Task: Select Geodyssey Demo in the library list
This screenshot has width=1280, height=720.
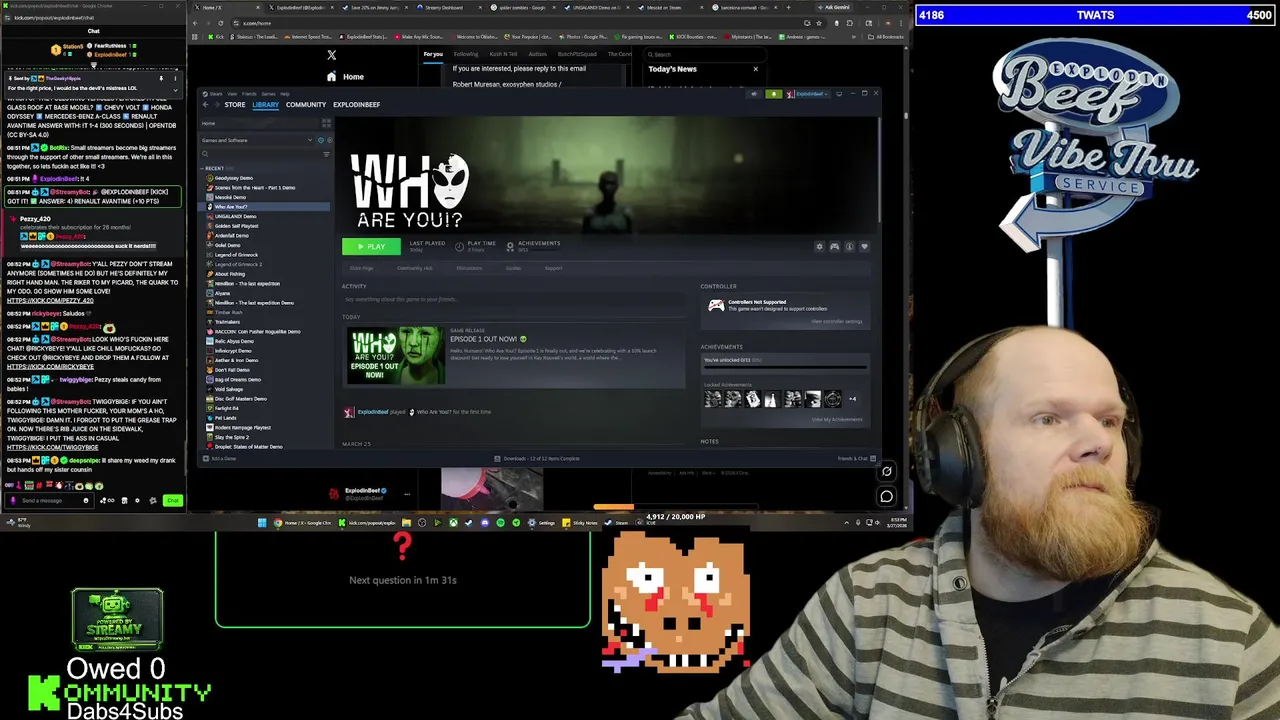Action: [x=234, y=178]
